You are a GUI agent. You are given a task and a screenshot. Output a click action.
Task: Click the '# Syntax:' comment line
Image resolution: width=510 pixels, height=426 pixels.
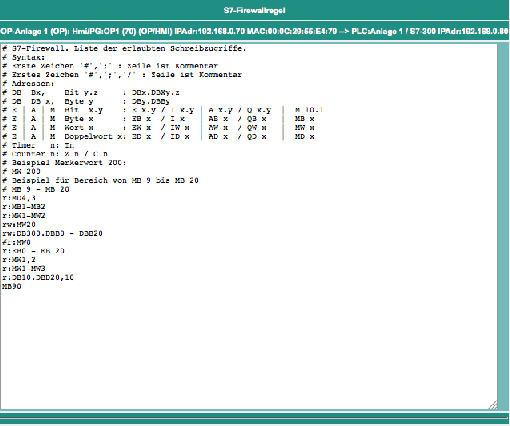pos(23,57)
